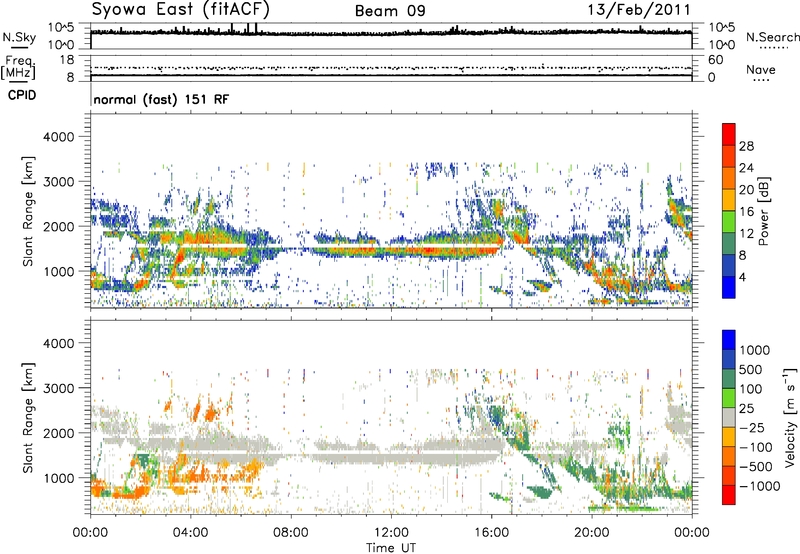Viewport: 800px width, 554px height.
Task: Pick Velocity colorbar segment between 100 and 500
Action: 729,379
